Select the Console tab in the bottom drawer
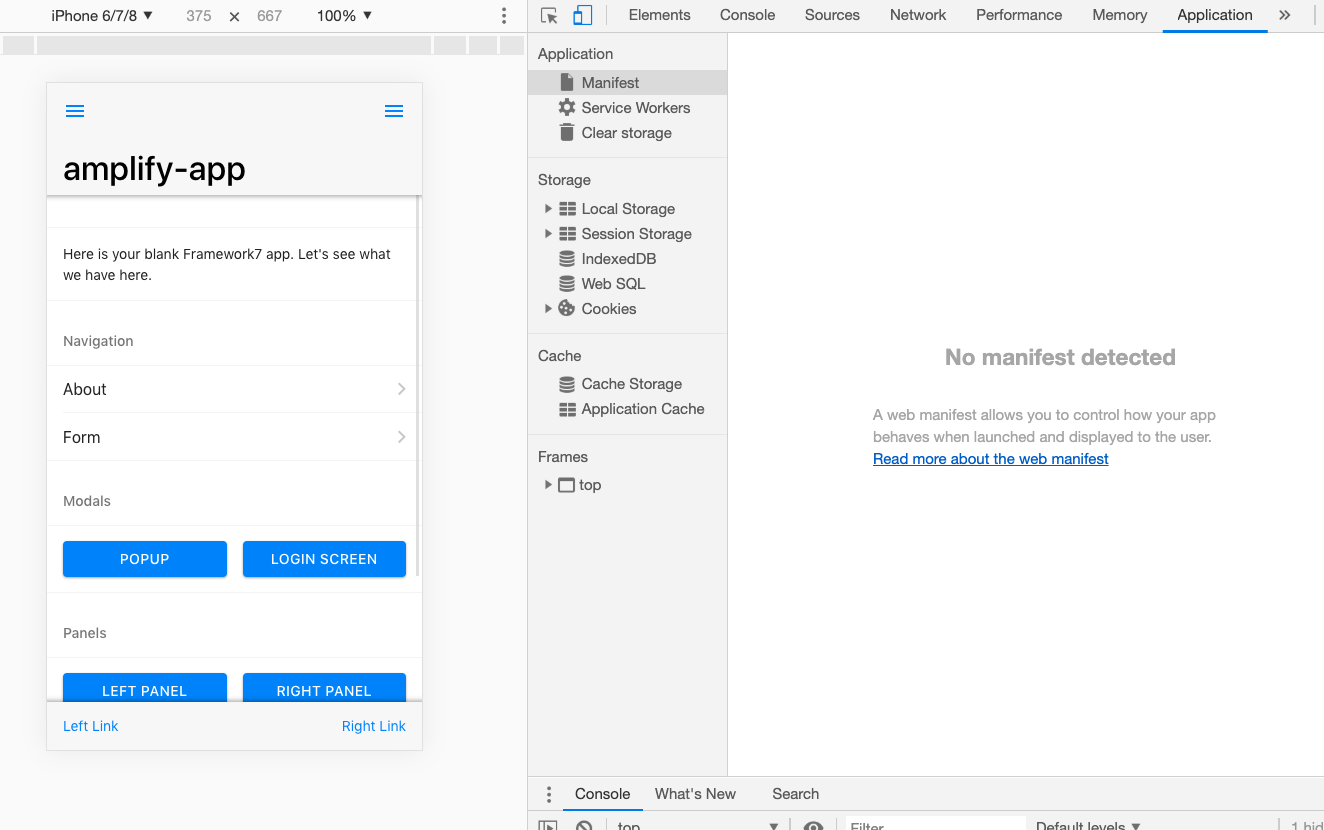 [x=602, y=794]
